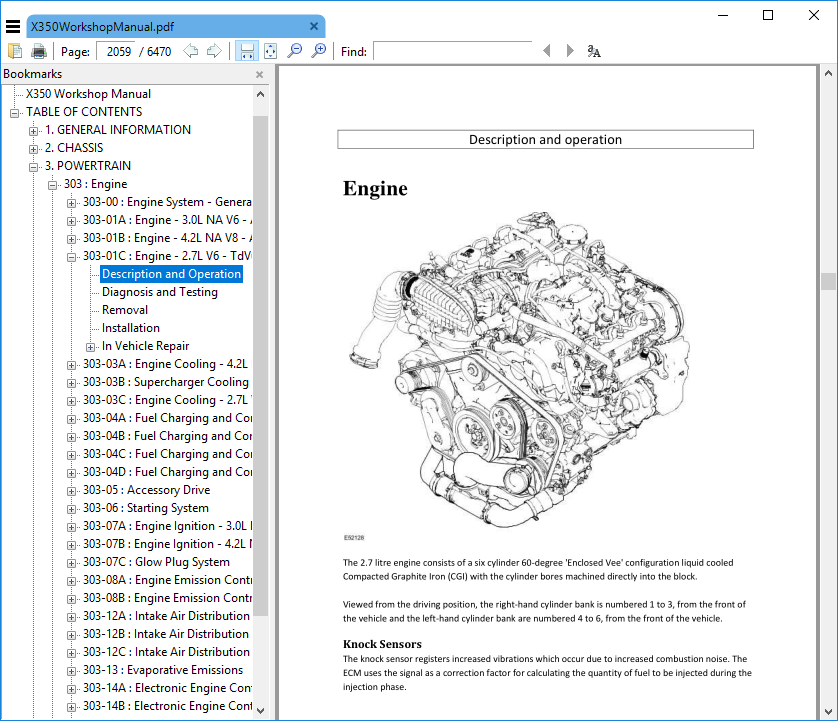
Task: Find next match arrow
Action: (570, 51)
